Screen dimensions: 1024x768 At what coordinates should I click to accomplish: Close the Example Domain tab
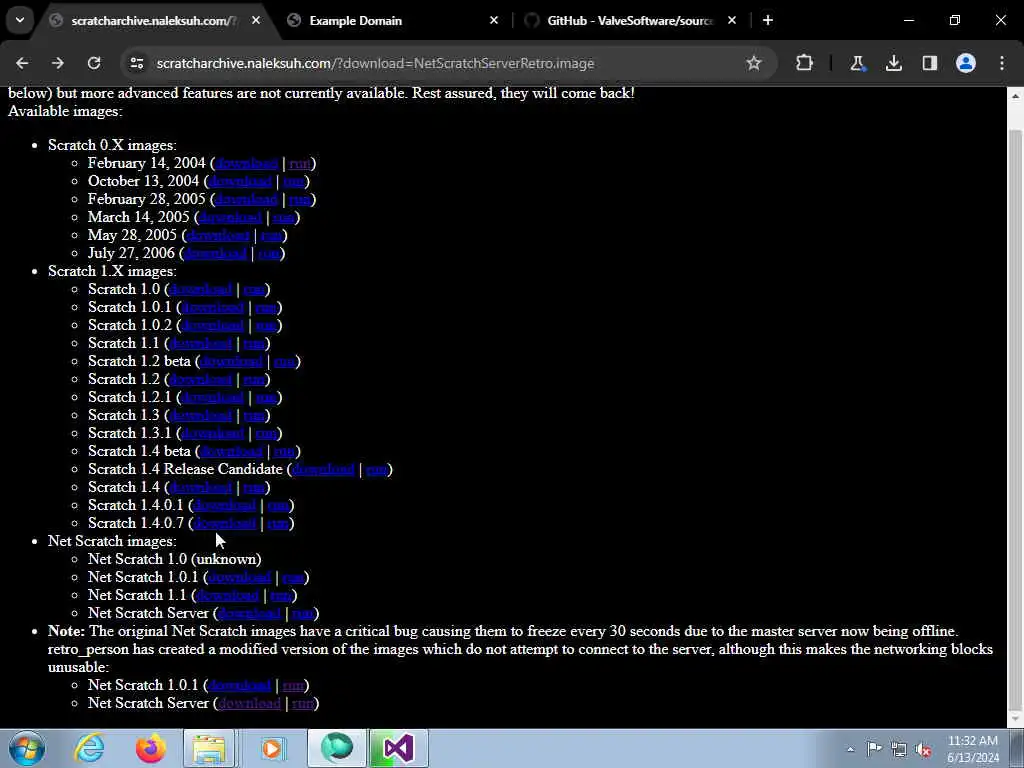(494, 20)
